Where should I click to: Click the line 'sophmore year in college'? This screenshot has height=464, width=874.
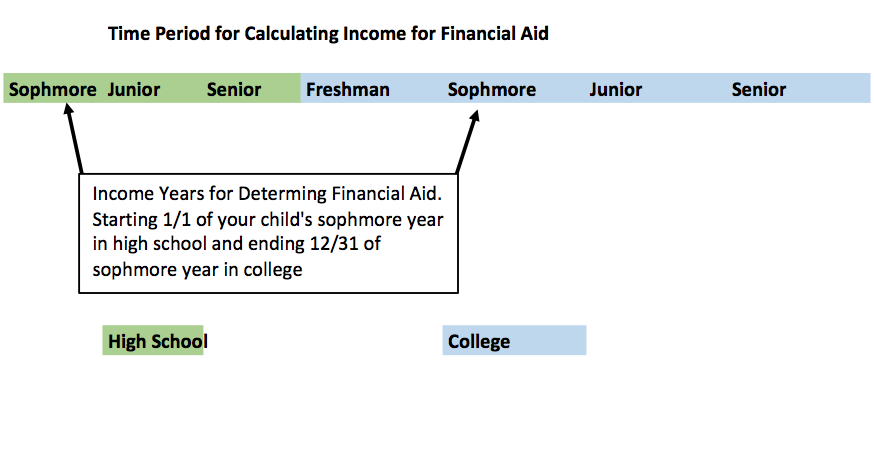[x=197, y=269]
